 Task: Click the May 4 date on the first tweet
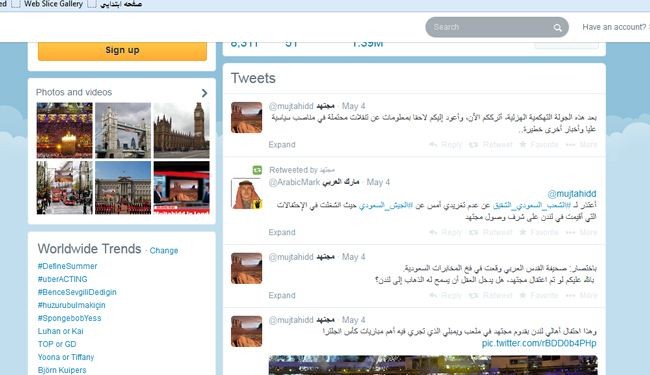354,106
